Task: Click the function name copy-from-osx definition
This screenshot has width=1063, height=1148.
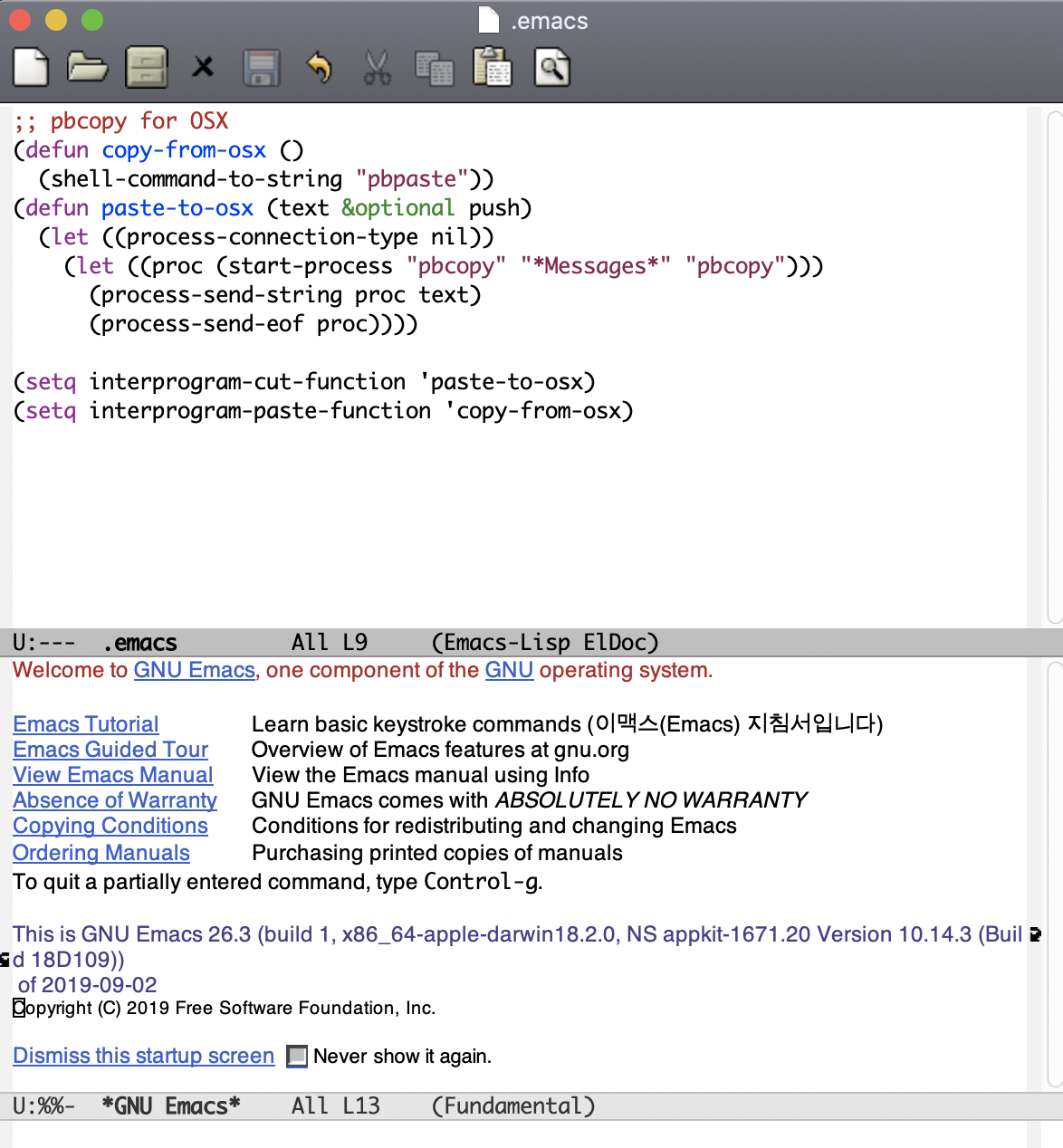Action: click(x=184, y=150)
